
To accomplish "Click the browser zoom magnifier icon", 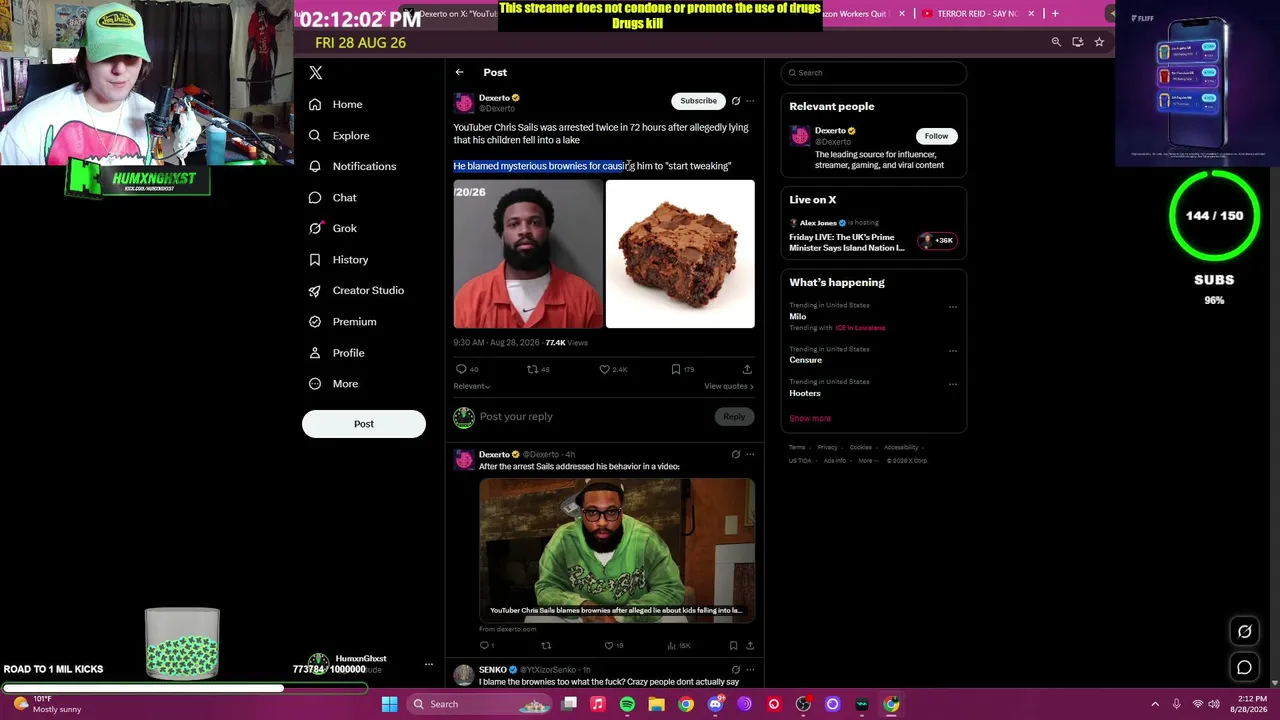I will [1056, 42].
